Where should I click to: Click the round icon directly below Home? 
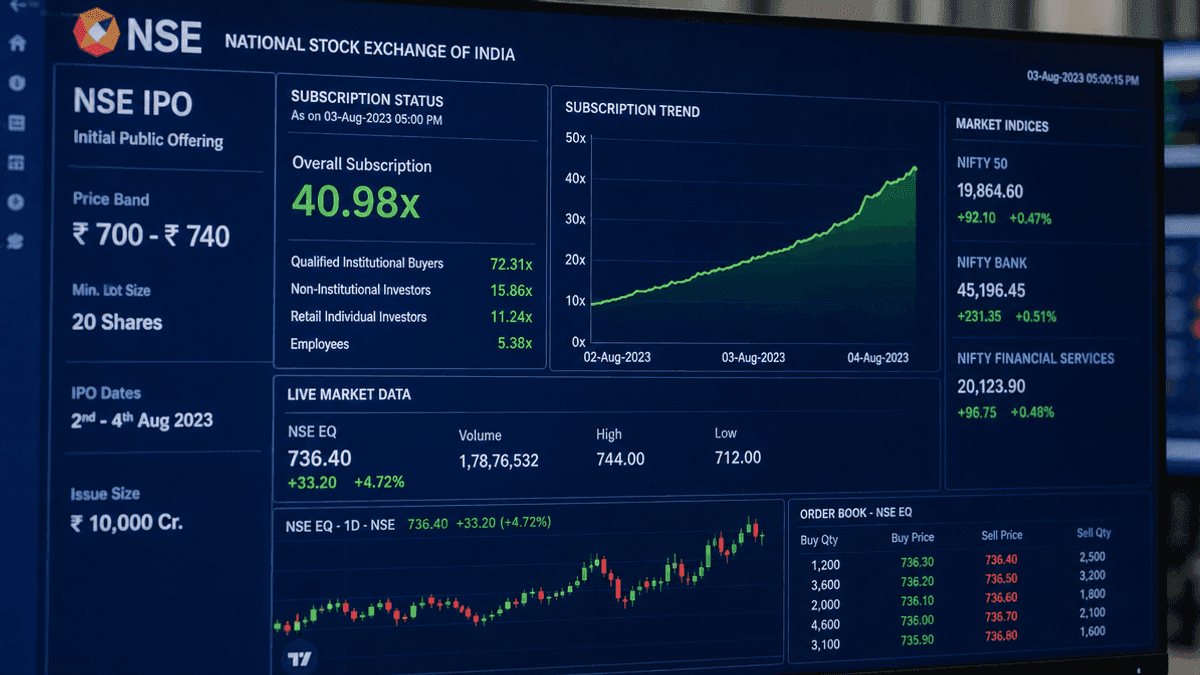click(x=17, y=83)
